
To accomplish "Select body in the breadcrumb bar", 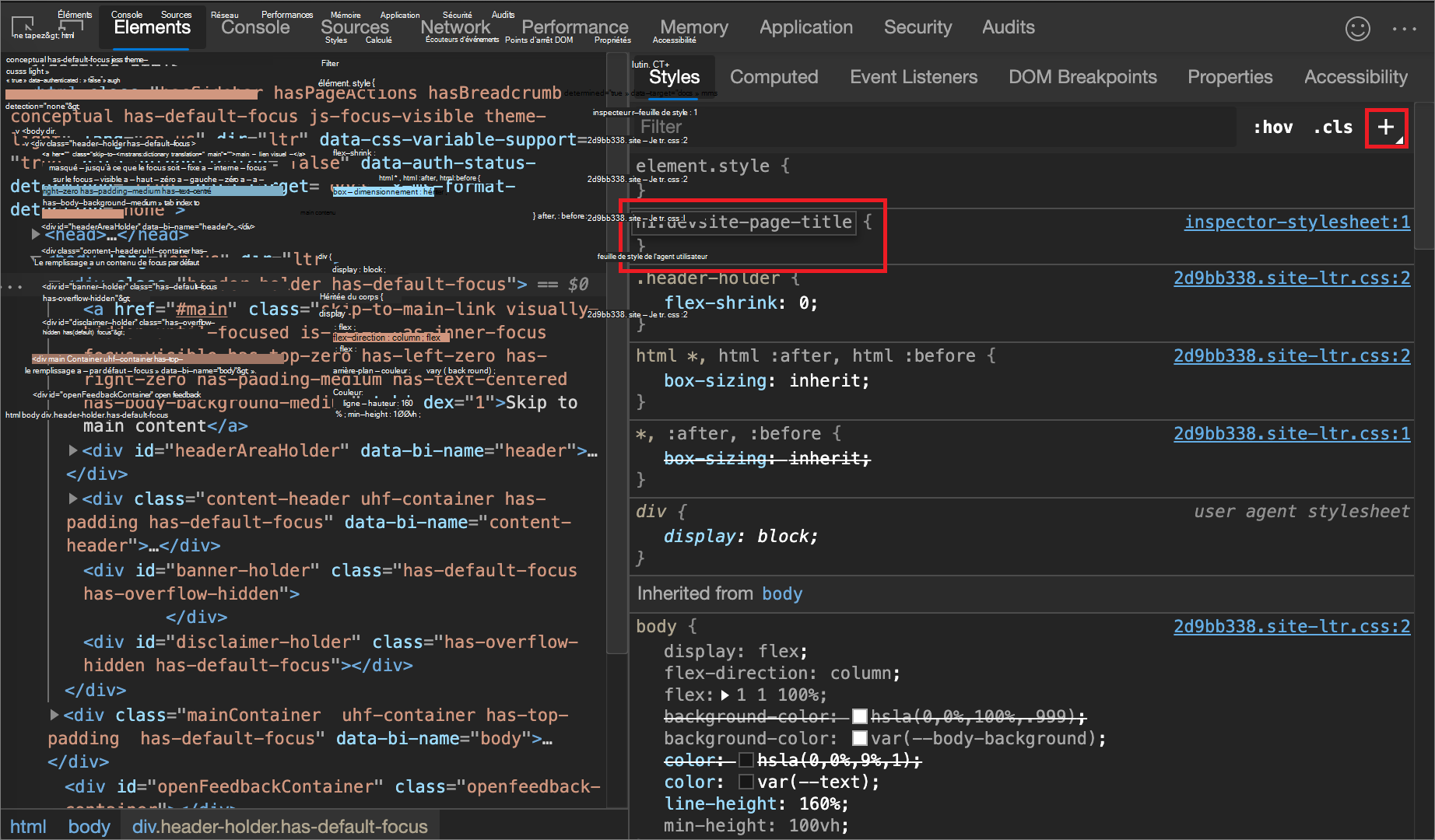I will 89,826.
